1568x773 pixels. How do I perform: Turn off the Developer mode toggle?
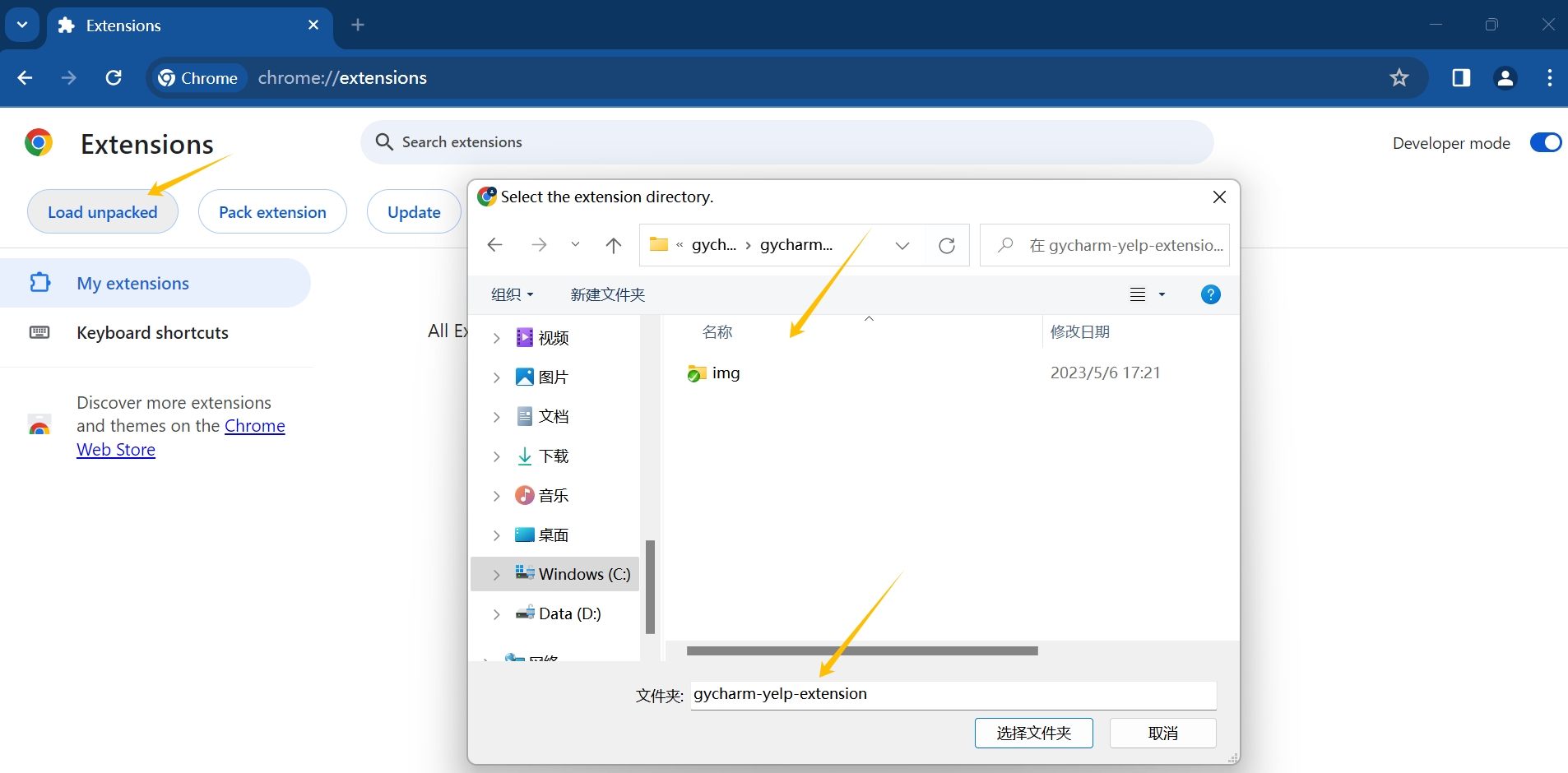click(x=1546, y=142)
